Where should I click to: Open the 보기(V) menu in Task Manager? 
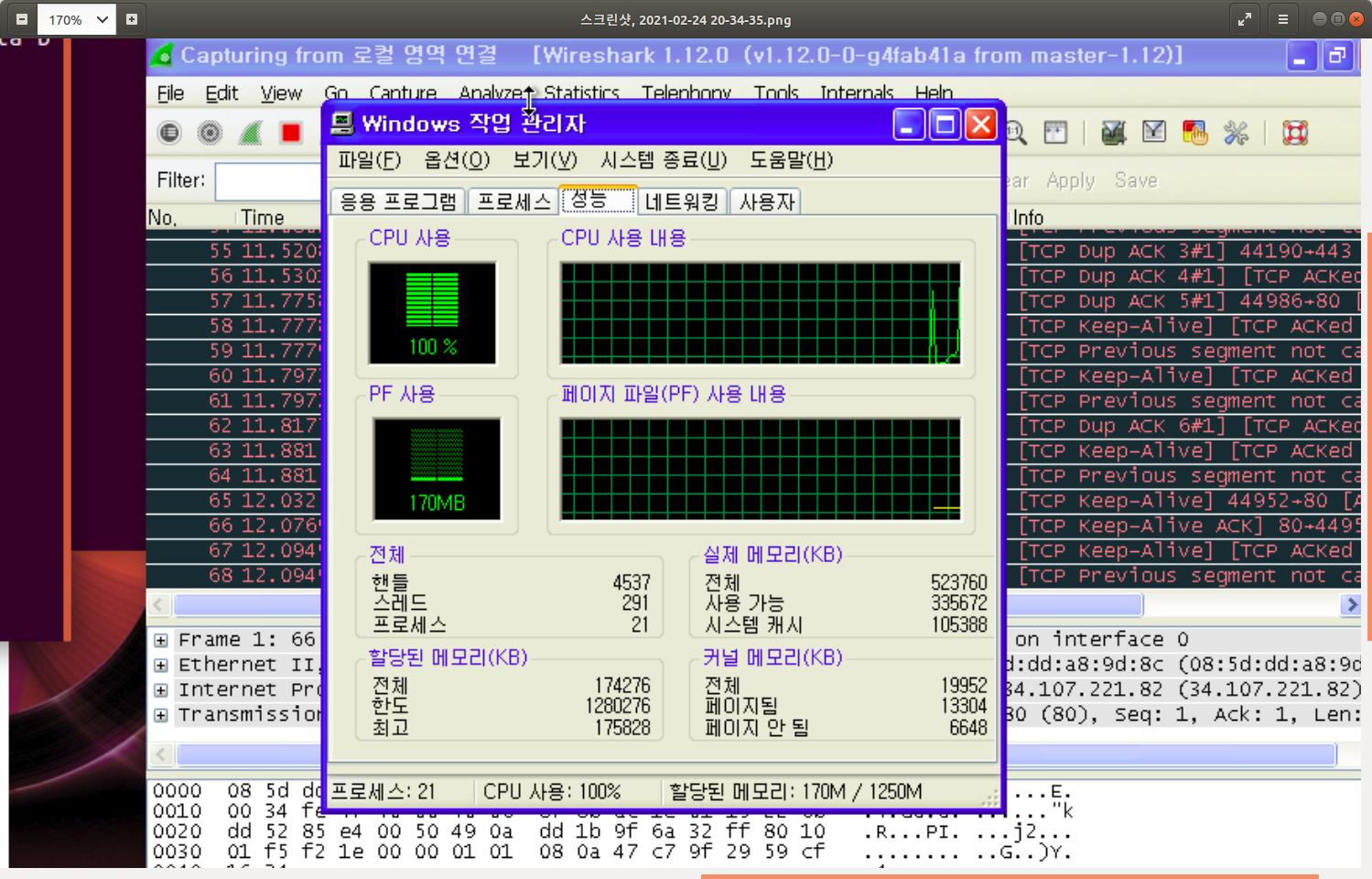(x=545, y=160)
